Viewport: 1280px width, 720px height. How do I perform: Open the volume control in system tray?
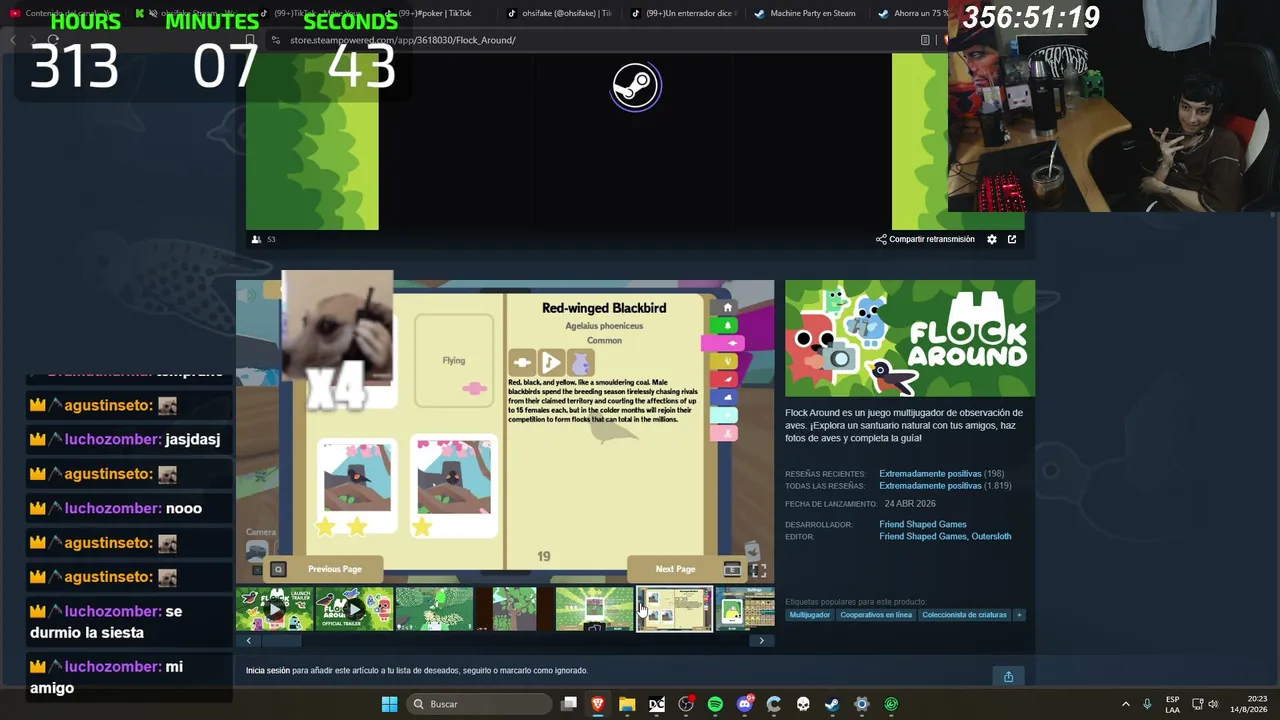click(x=1213, y=704)
